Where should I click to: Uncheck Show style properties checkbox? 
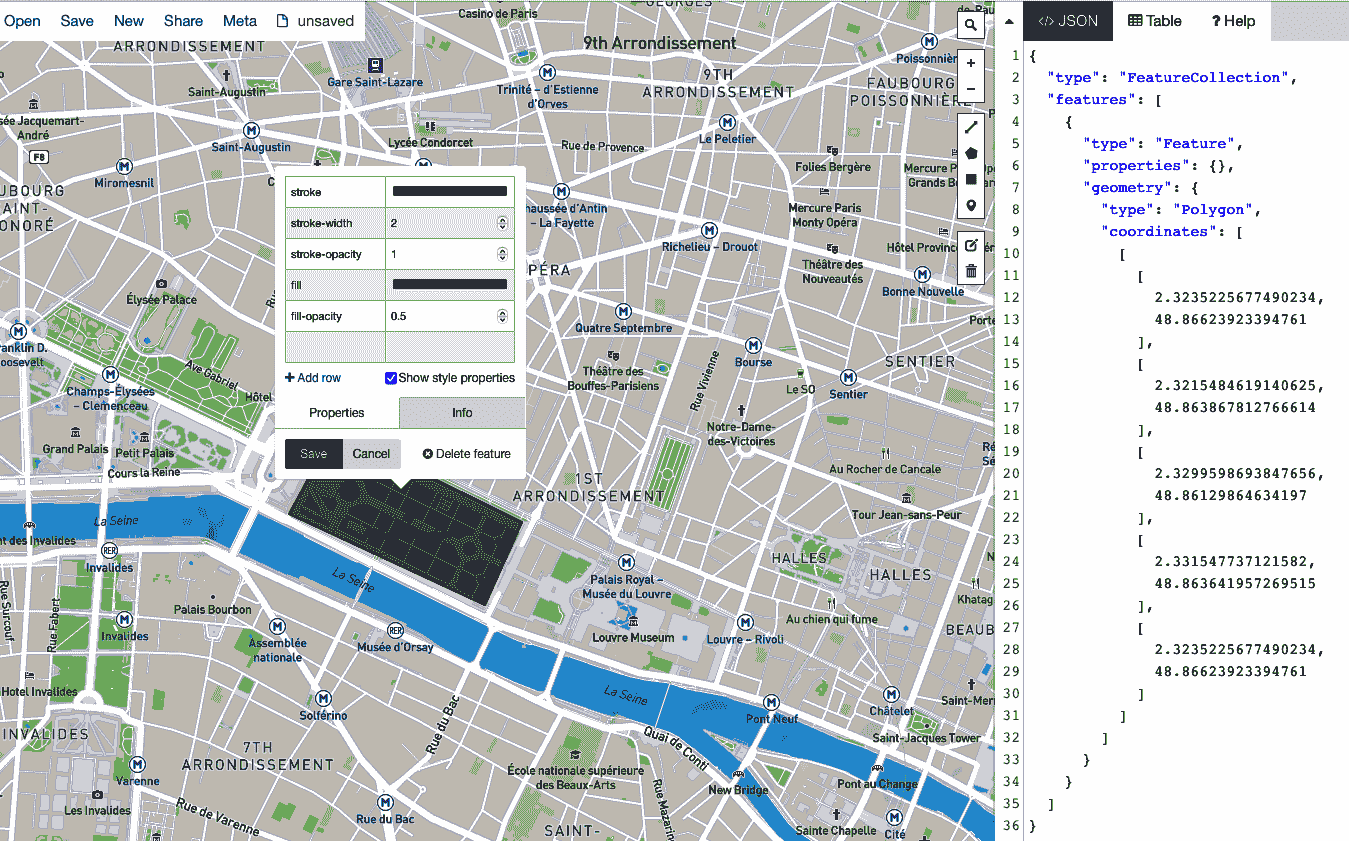click(391, 378)
